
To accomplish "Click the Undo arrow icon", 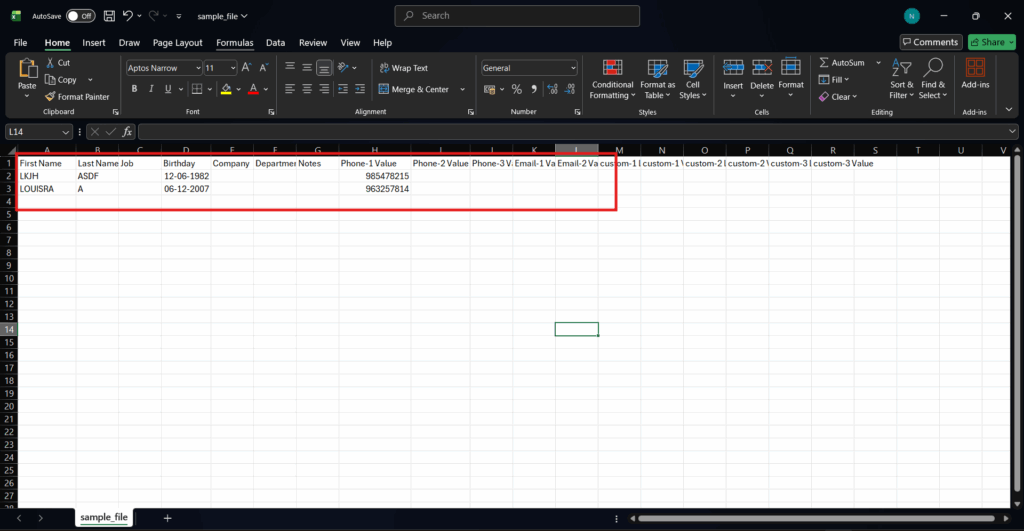I will 127,16.
